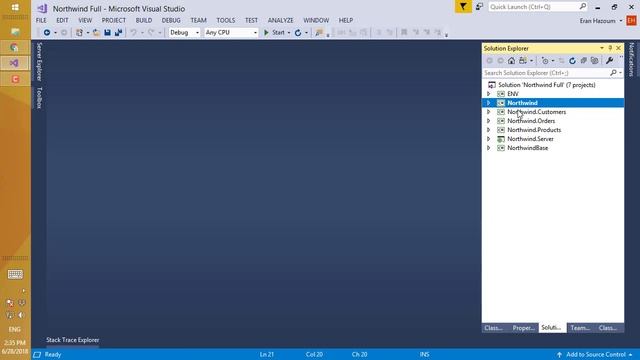Click the yellow notifications filter flag icon
This screenshot has width=640, height=360.
coord(463,7)
